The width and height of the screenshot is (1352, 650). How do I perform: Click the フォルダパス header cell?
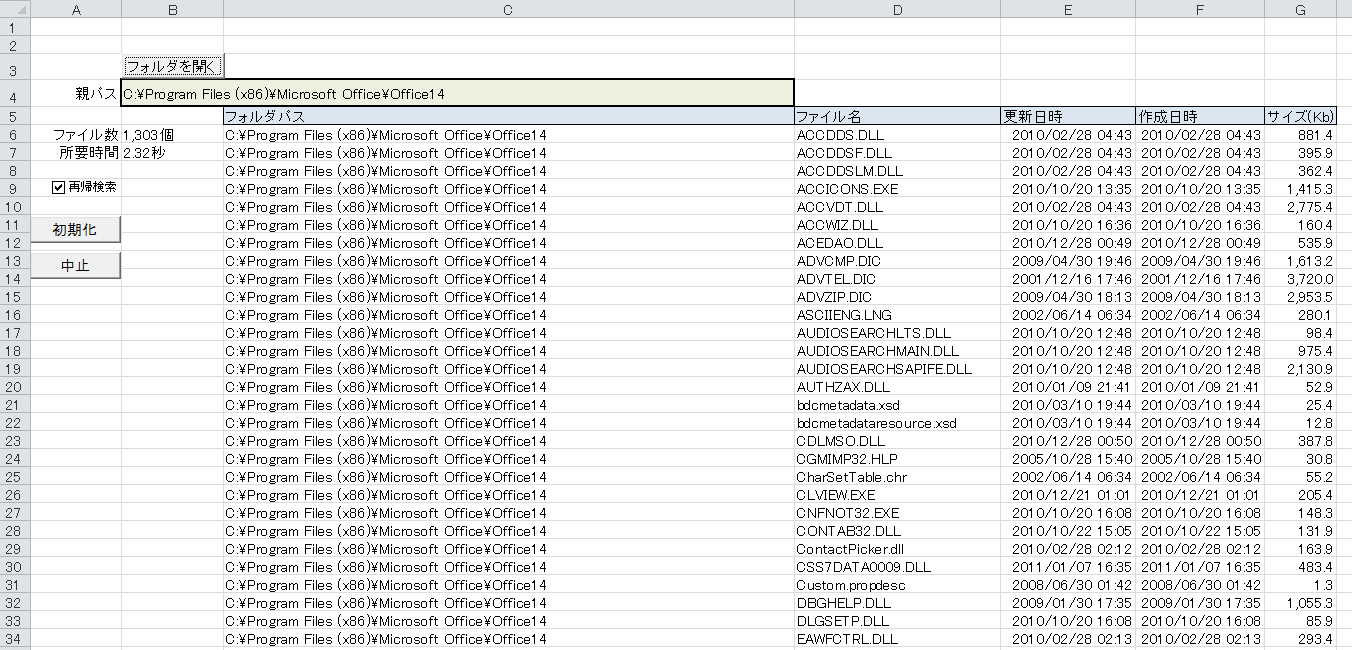click(x=509, y=116)
